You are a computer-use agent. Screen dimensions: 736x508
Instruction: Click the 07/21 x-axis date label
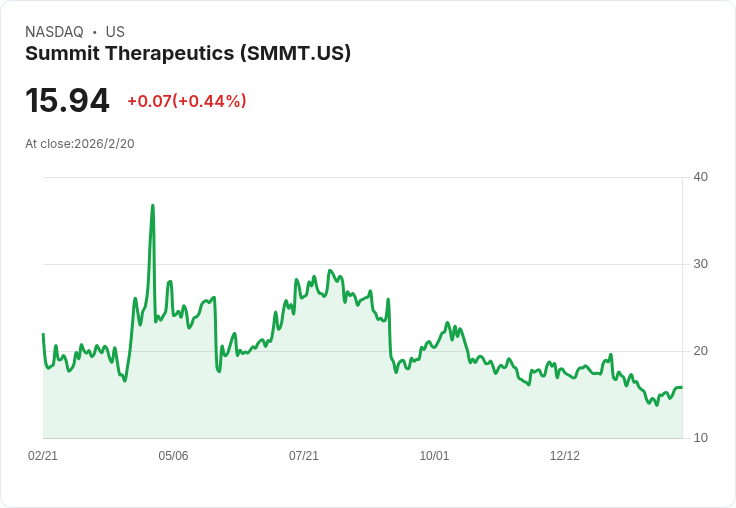(304, 455)
